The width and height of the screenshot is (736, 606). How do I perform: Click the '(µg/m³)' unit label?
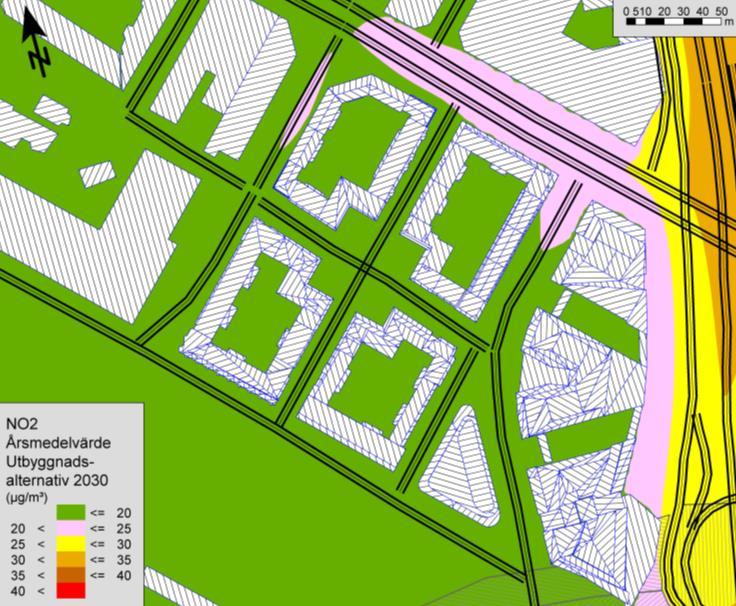pos(26,497)
